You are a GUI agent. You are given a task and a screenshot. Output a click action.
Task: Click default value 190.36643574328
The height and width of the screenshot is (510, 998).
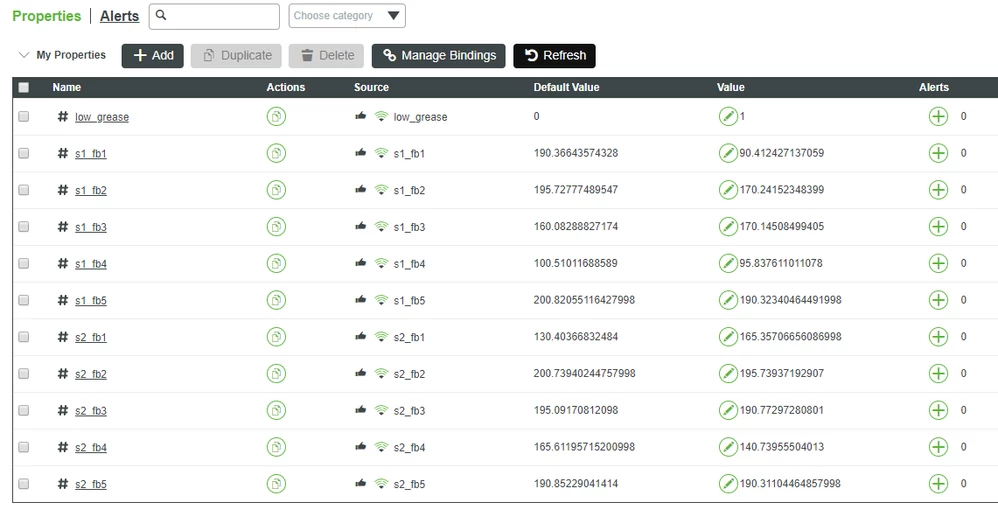[x=576, y=153]
